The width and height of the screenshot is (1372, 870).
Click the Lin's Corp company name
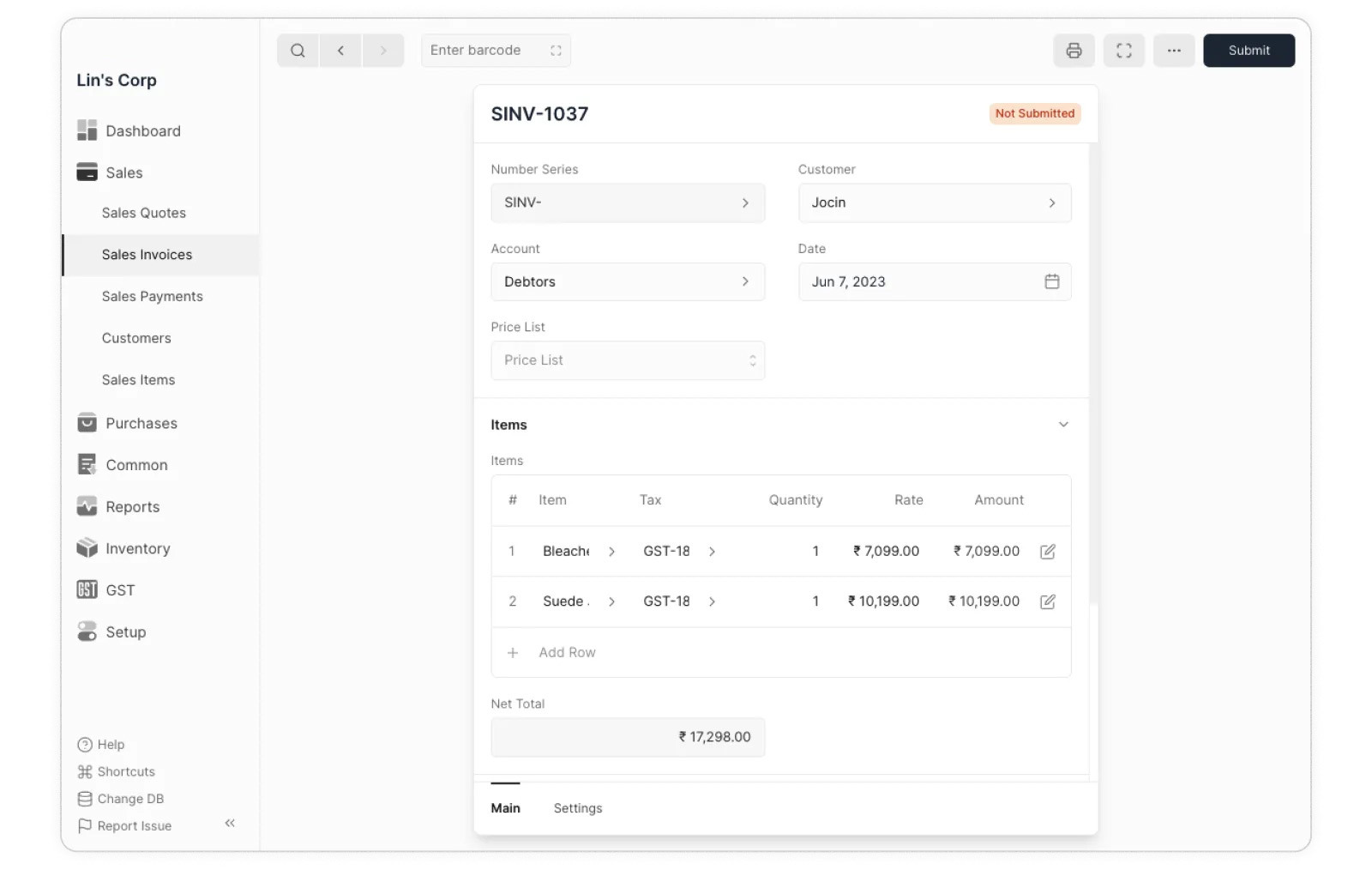click(117, 80)
